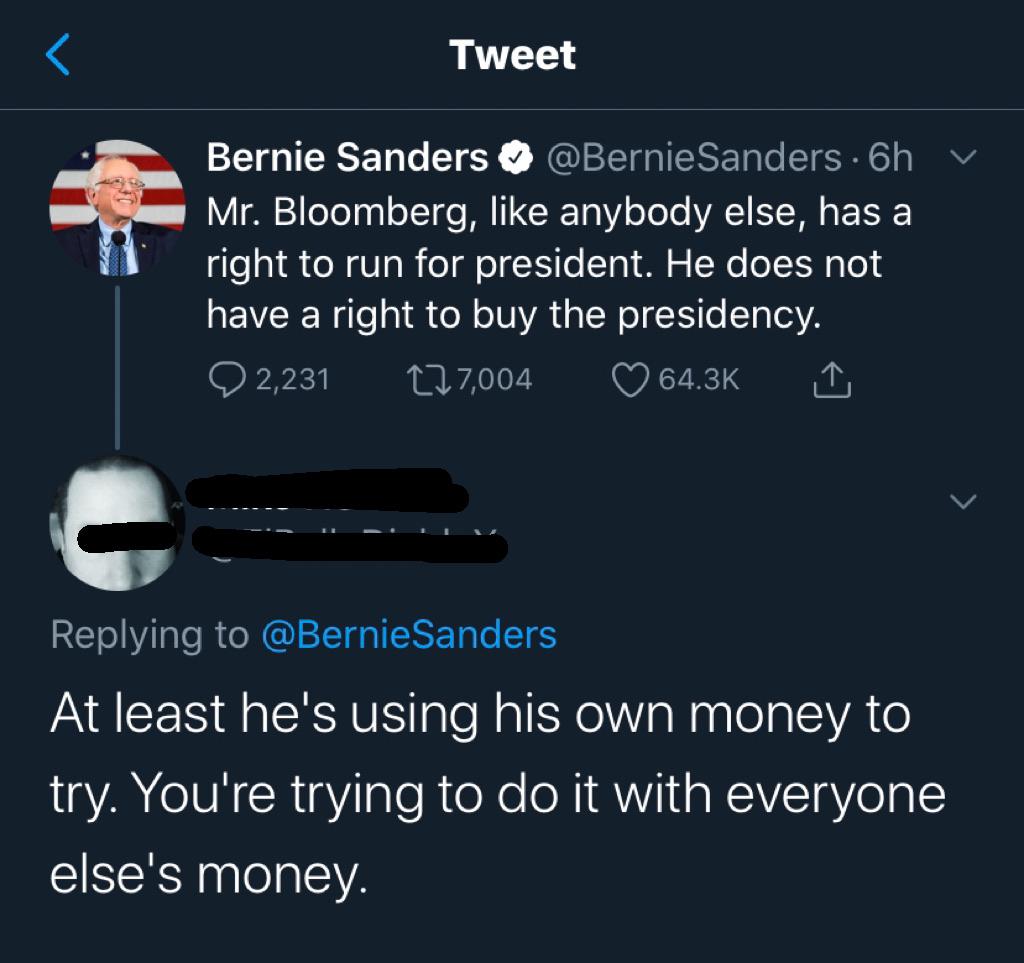Open the "Mr. Bloomberg" tweet text
The width and height of the screenshot is (1024, 963).
point(558,263)
